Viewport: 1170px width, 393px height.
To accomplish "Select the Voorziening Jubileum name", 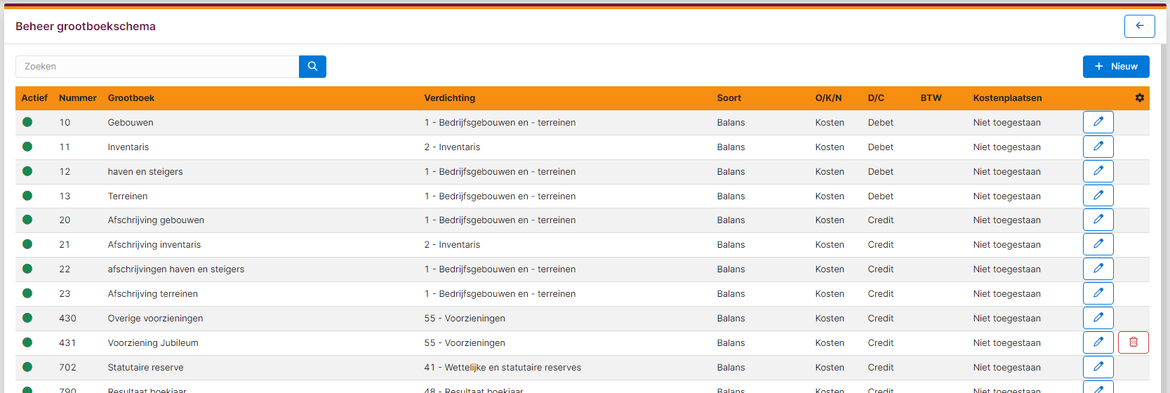I will pyautogui.click(x=153, y=343).
